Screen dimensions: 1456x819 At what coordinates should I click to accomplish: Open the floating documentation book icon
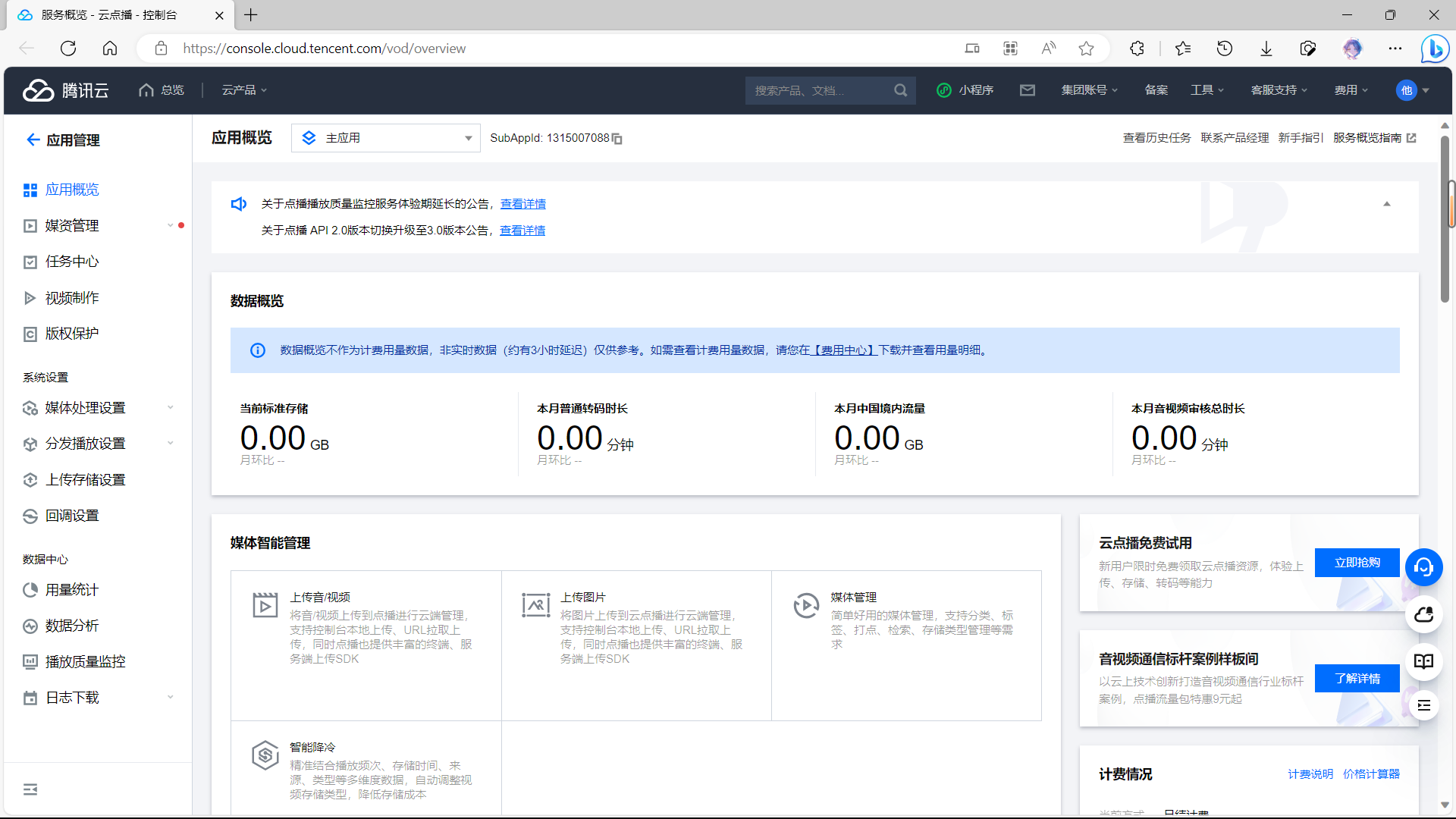click(x=1423, y=661)
